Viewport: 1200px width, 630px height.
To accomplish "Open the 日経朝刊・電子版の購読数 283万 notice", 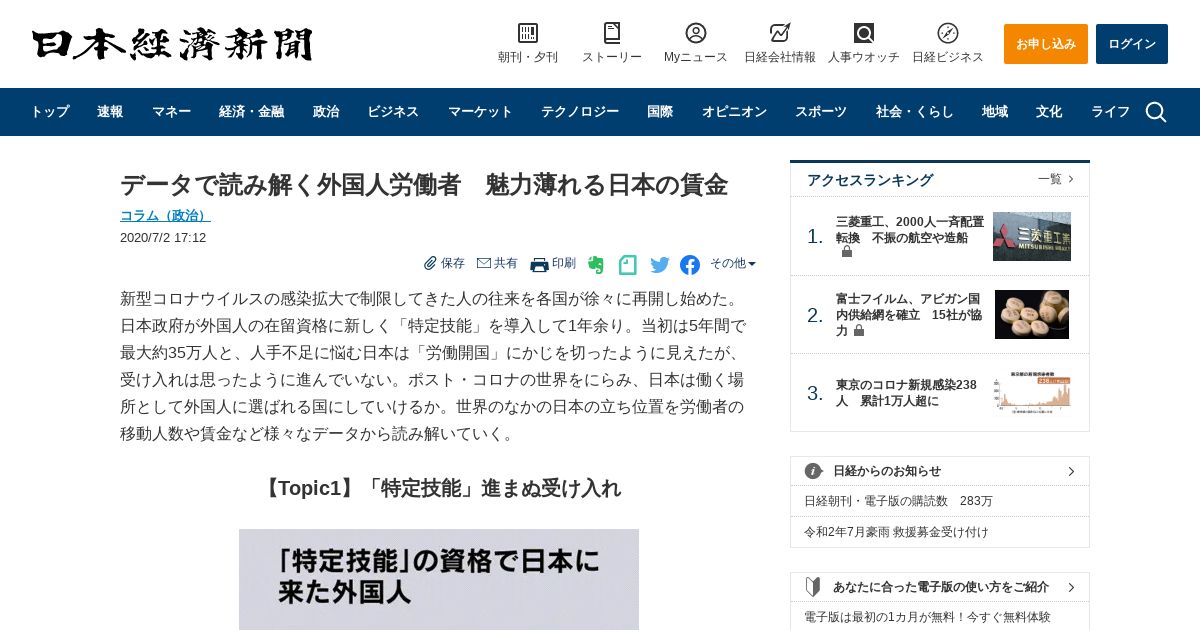I will (898, 501).
